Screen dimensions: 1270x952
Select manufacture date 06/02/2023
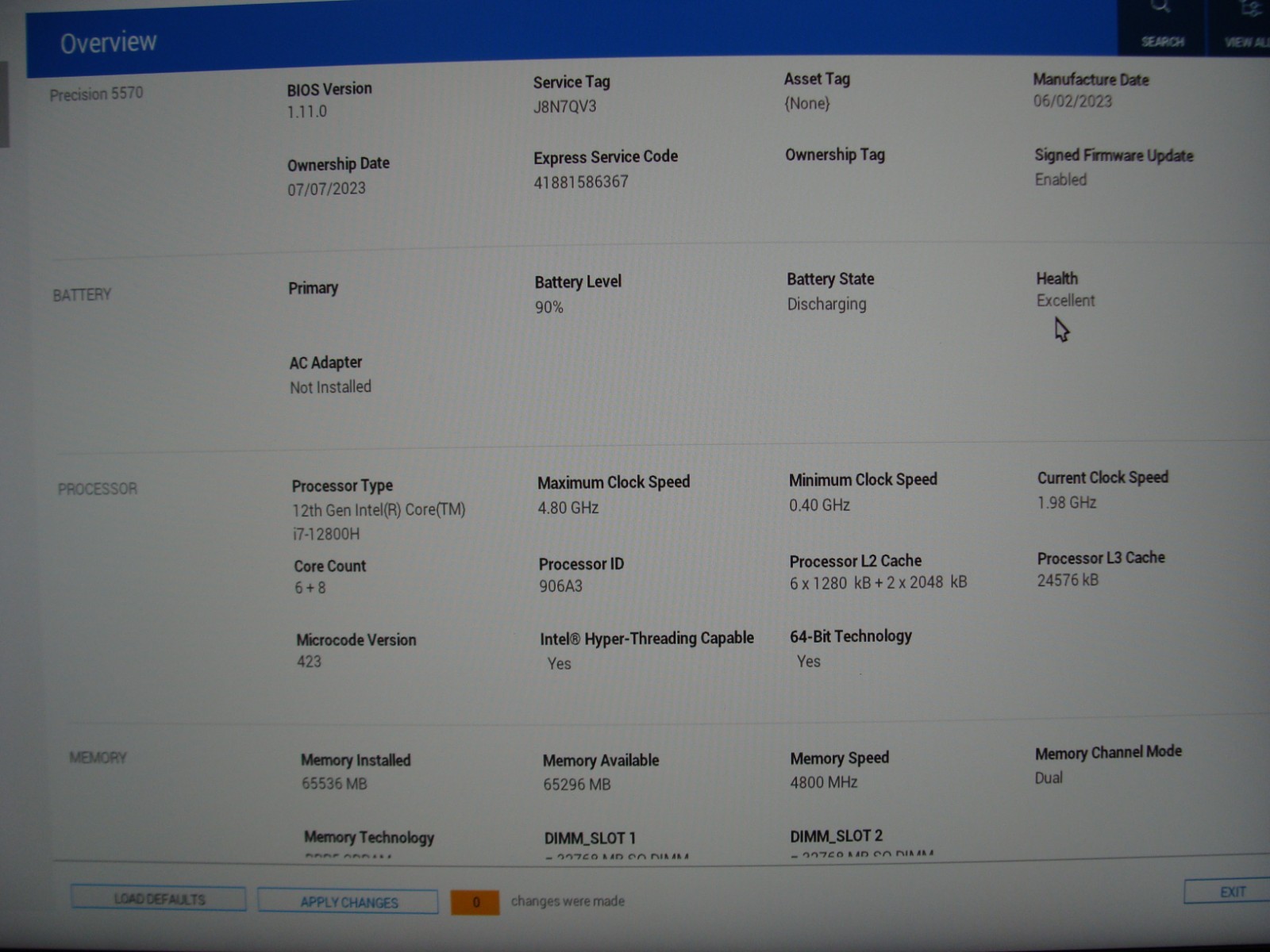pos(1072,101)
